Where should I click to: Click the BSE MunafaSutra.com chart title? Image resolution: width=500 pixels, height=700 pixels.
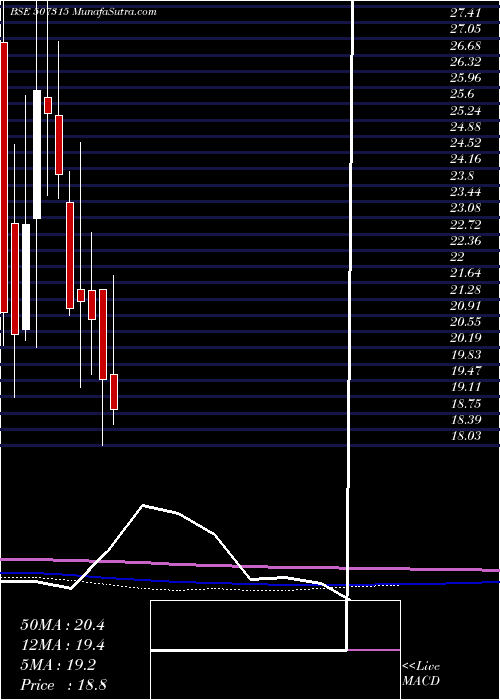pos(83,12)
